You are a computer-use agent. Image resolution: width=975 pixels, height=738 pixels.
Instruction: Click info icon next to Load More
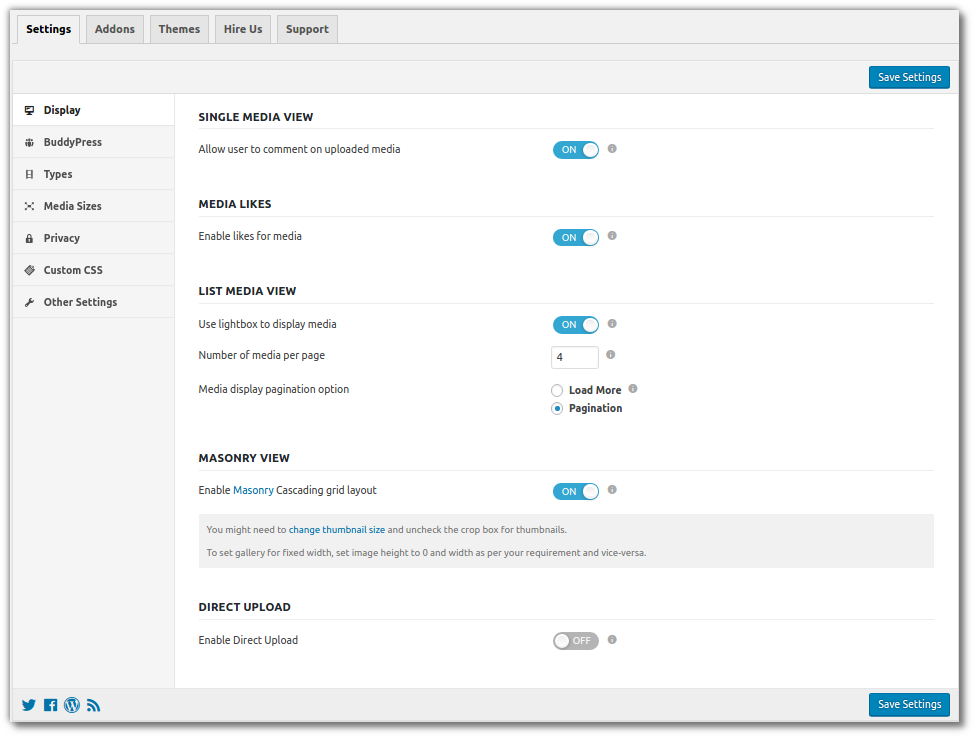tap(633, 389)
